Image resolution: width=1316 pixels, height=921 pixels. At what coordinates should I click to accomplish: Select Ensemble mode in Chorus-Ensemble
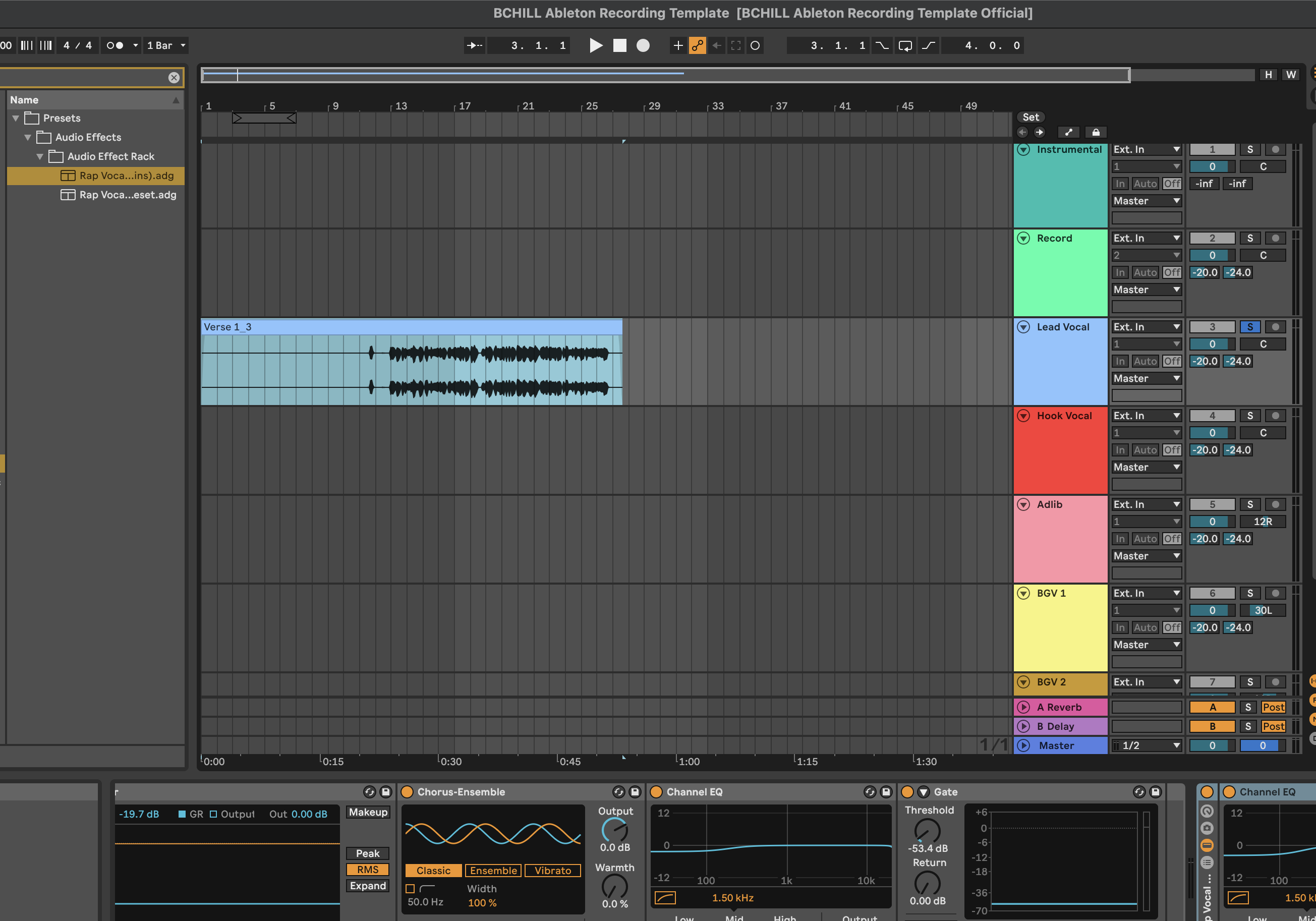[x=493, y=870]
